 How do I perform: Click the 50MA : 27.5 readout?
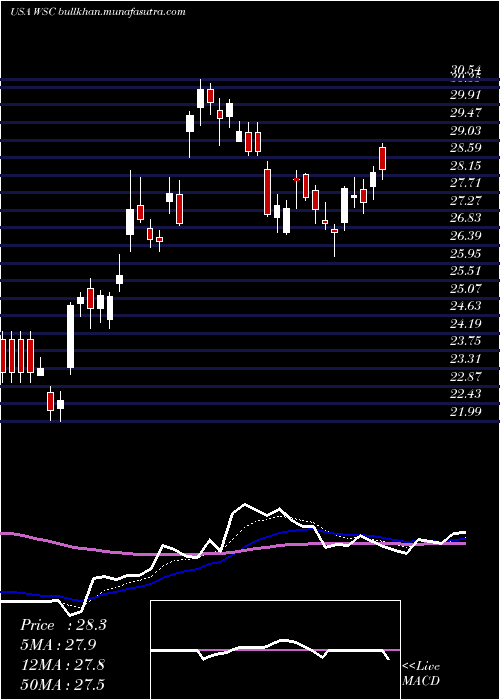point(62,685)
